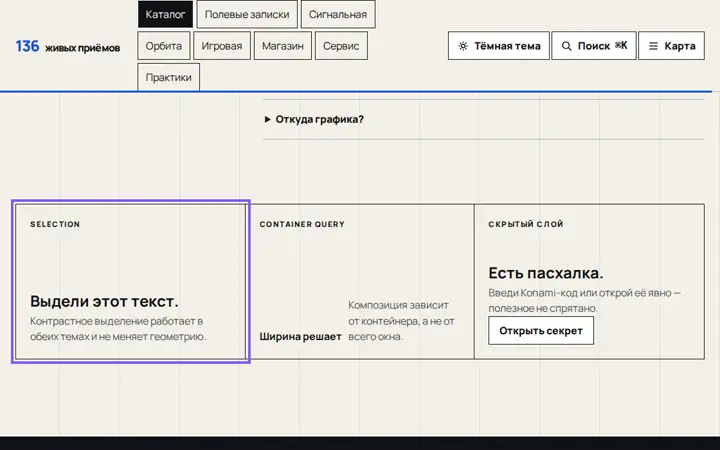Click the 136 живых приёмов logo
This screenshot has height=450, width=720.
coord(68,46)
